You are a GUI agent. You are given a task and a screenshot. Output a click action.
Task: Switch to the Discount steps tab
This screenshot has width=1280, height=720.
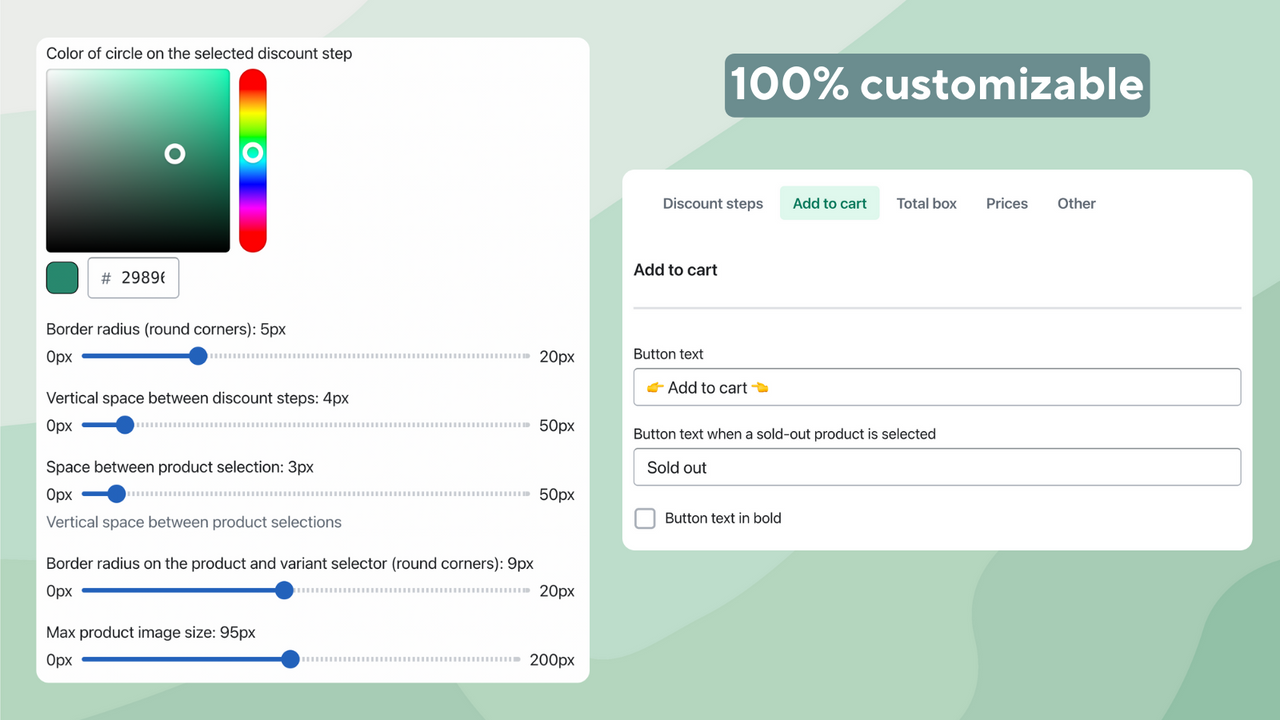click(713, 203)
